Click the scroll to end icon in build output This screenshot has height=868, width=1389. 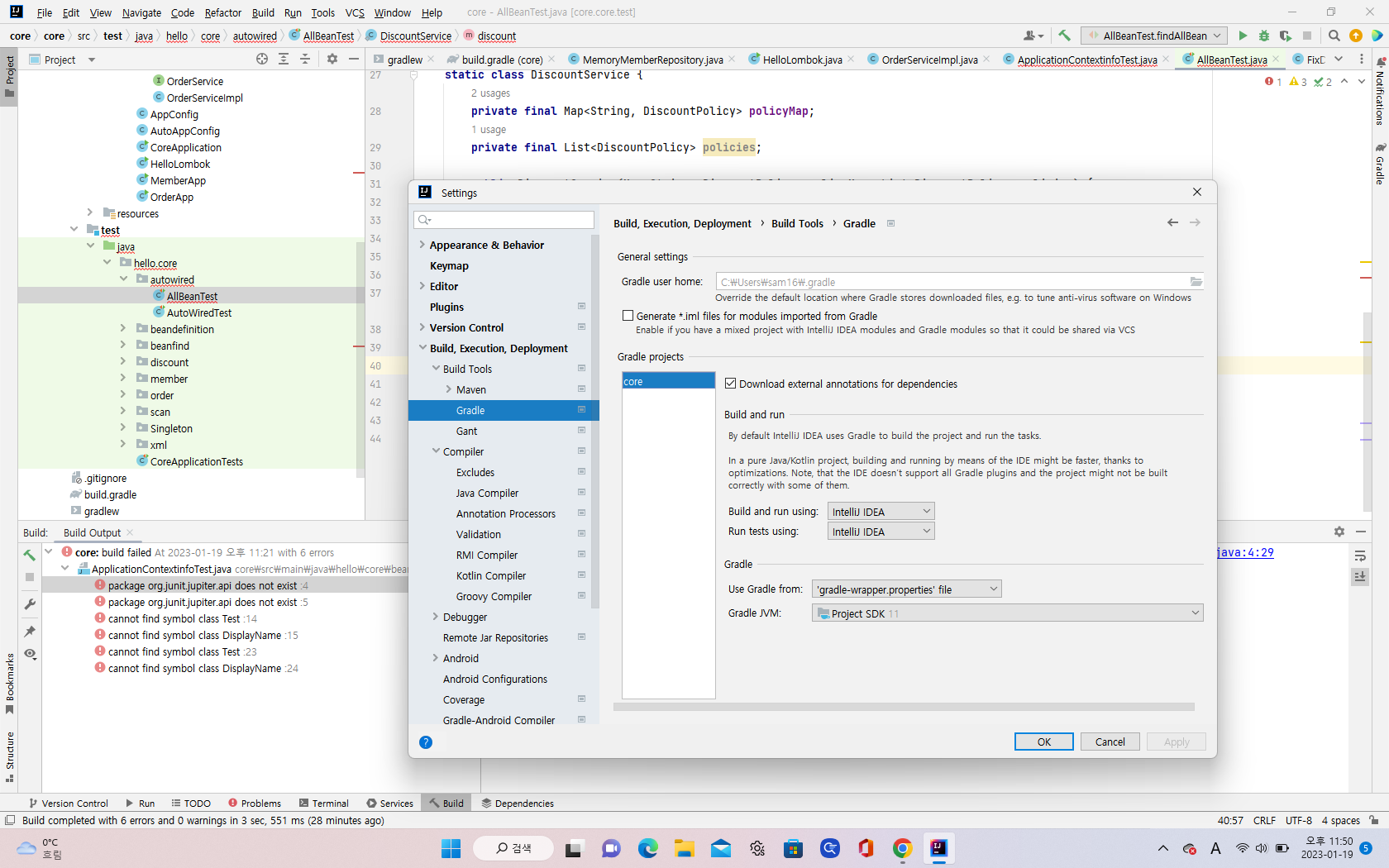pyautogui.click(x=1360, y=576)
